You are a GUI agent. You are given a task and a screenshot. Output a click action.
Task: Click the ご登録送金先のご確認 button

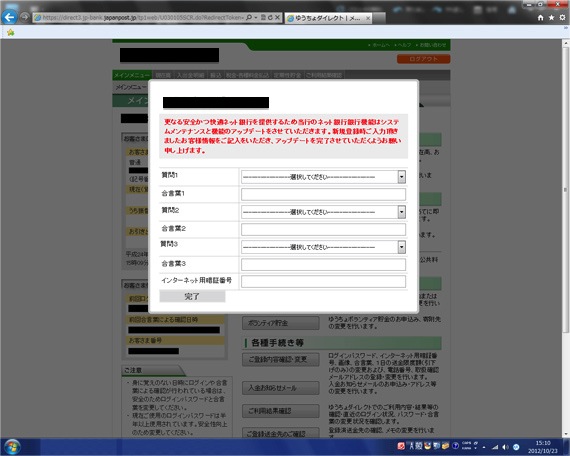281,433
